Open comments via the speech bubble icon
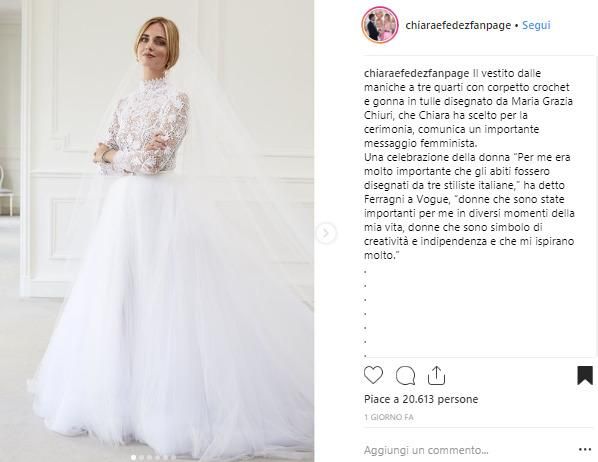 click(405, 376)
